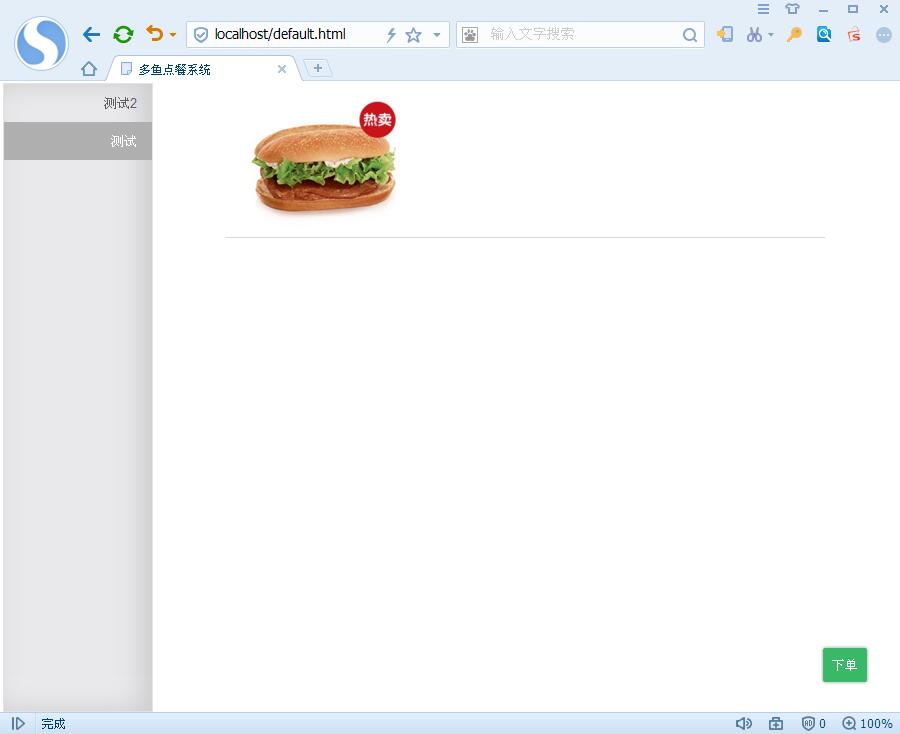
Task: Open the skin (shirt) icon
Action: point(793,9)
